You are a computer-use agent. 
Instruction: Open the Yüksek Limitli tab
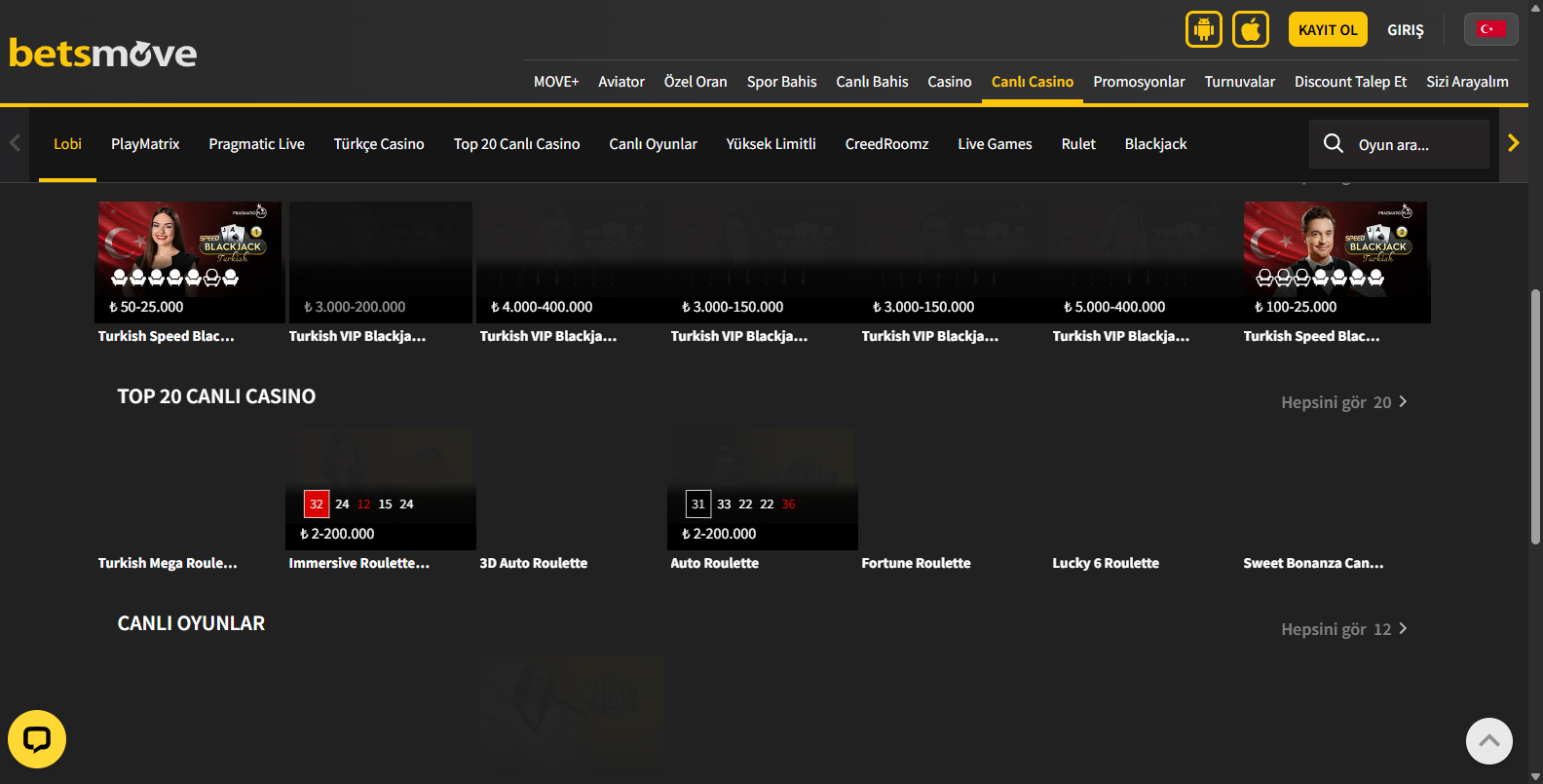point(771,144)
